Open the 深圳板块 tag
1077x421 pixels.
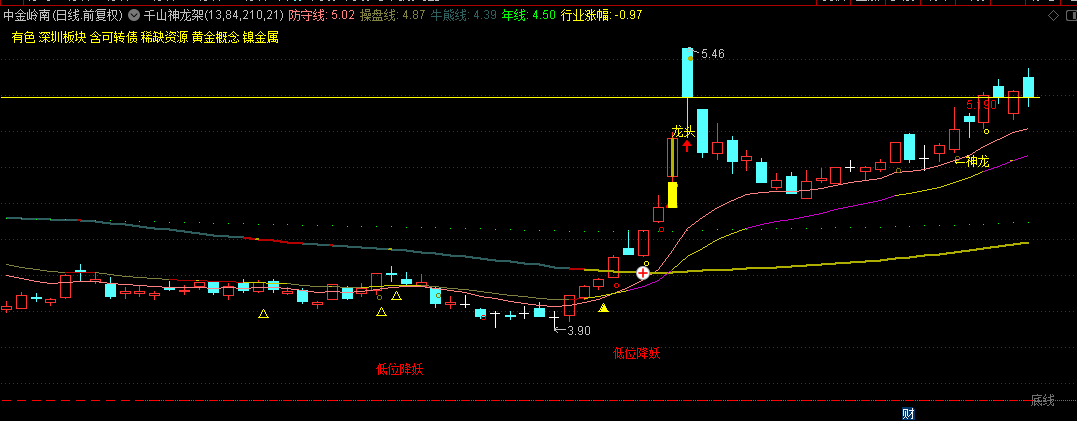[x=63, y=38]
